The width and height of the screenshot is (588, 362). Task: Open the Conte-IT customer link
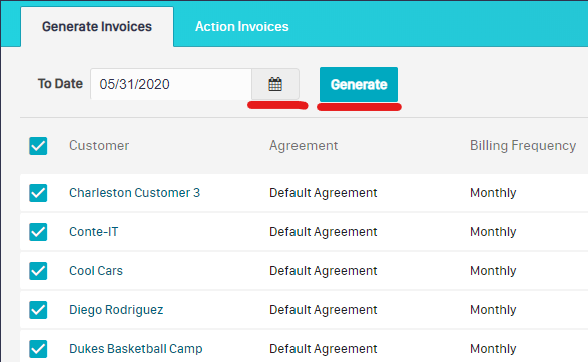(x=93, y=232)
